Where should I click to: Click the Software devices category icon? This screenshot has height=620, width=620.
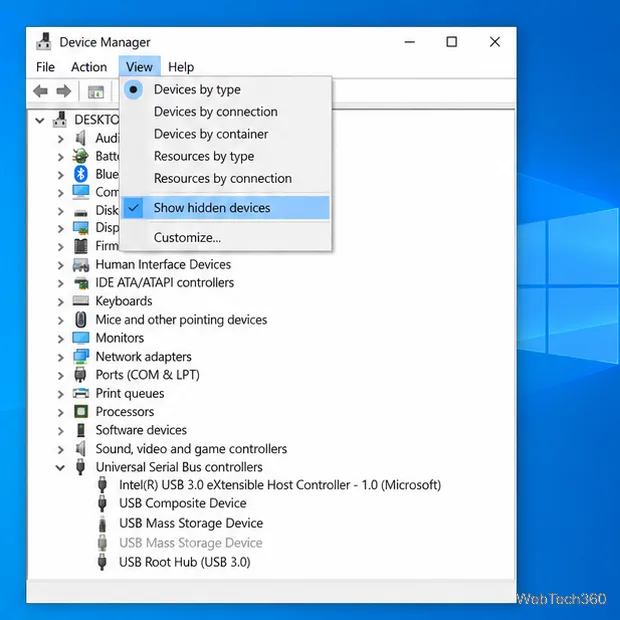(81, 430)
